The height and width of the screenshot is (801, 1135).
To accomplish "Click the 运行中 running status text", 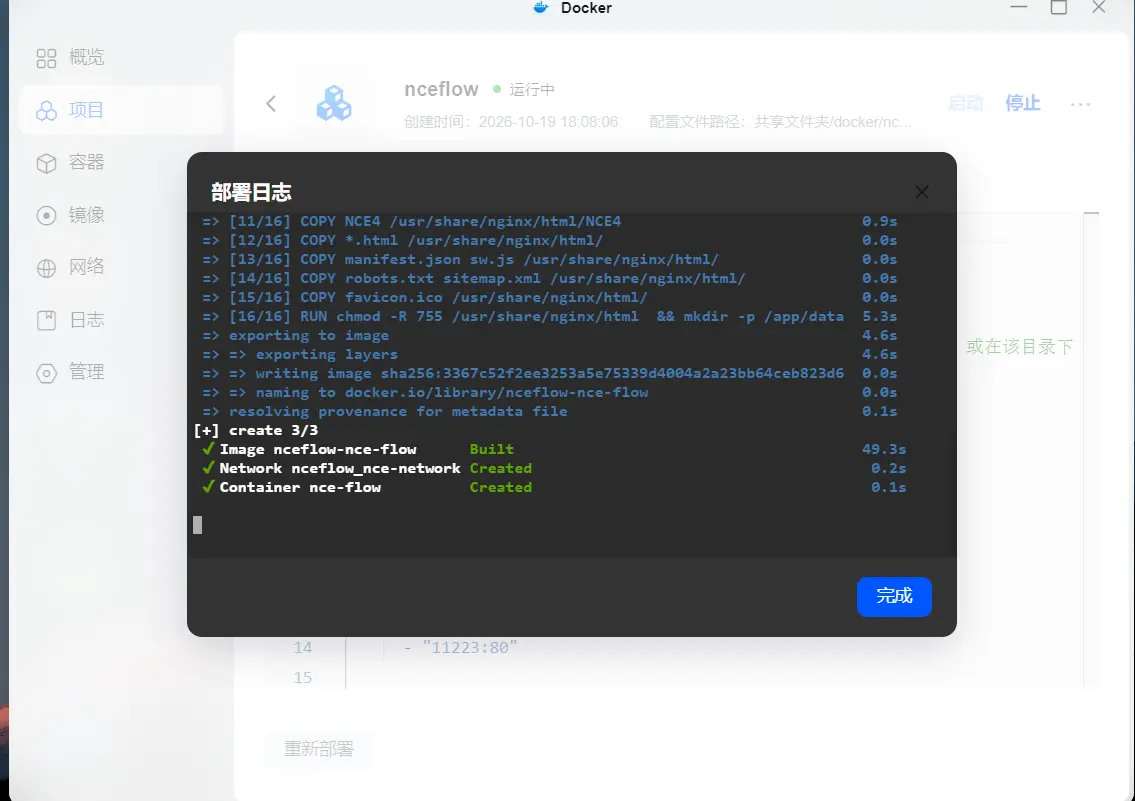I will (x=532, y=89).
